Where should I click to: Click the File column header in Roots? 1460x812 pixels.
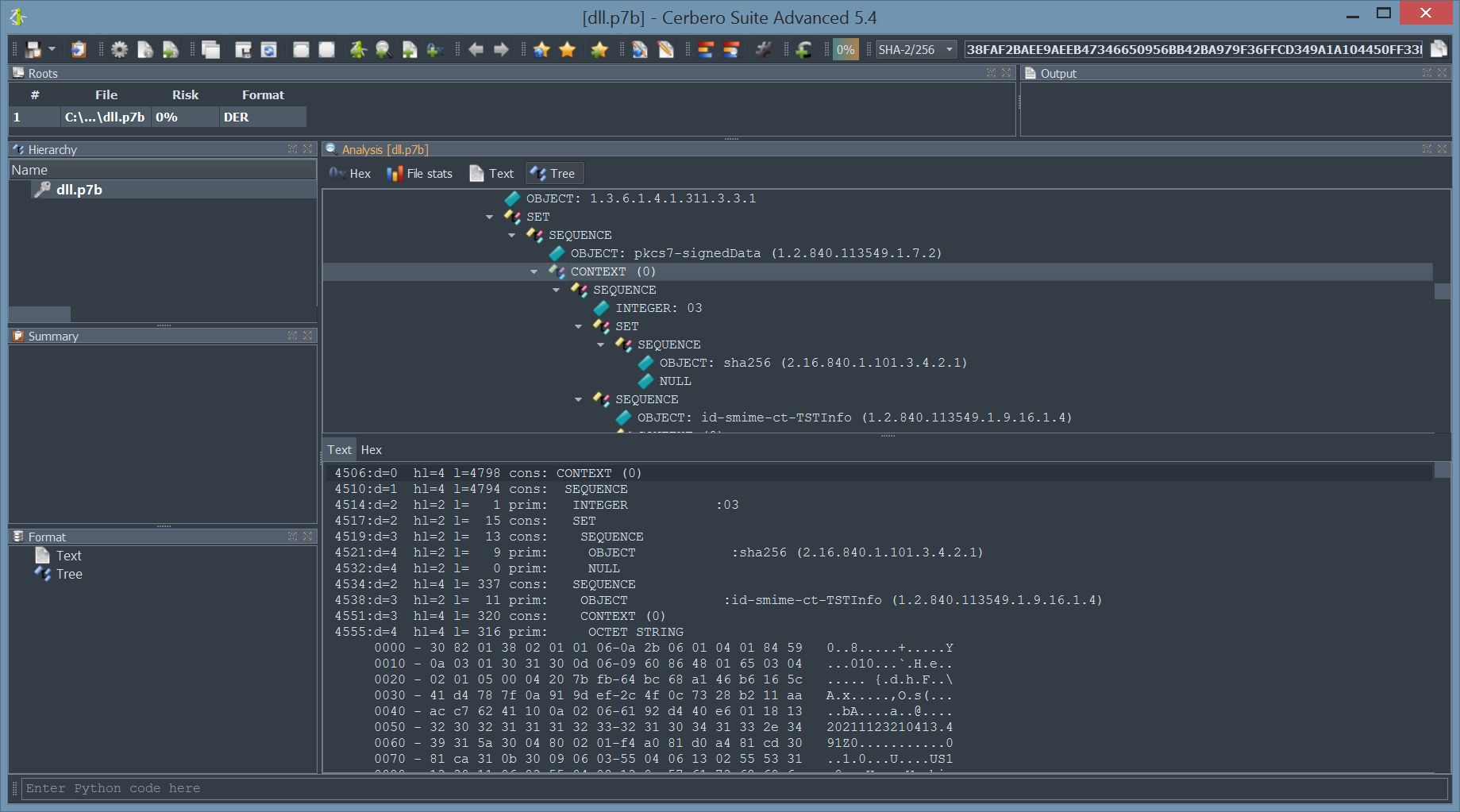point(106,94)
